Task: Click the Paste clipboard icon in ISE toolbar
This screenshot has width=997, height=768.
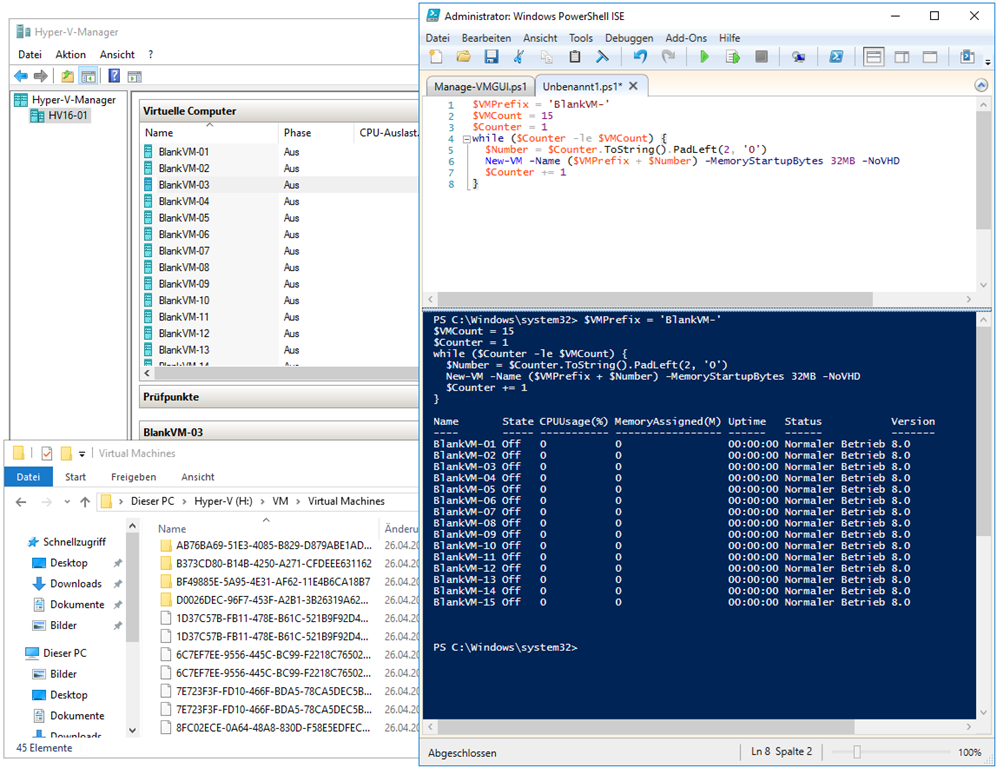Action: [x=574, y=57]
